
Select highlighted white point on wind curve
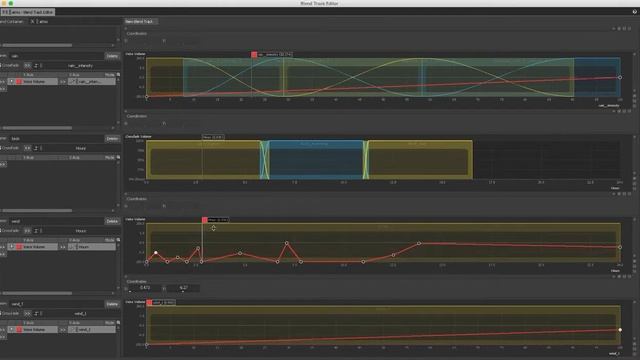(156, 253)
